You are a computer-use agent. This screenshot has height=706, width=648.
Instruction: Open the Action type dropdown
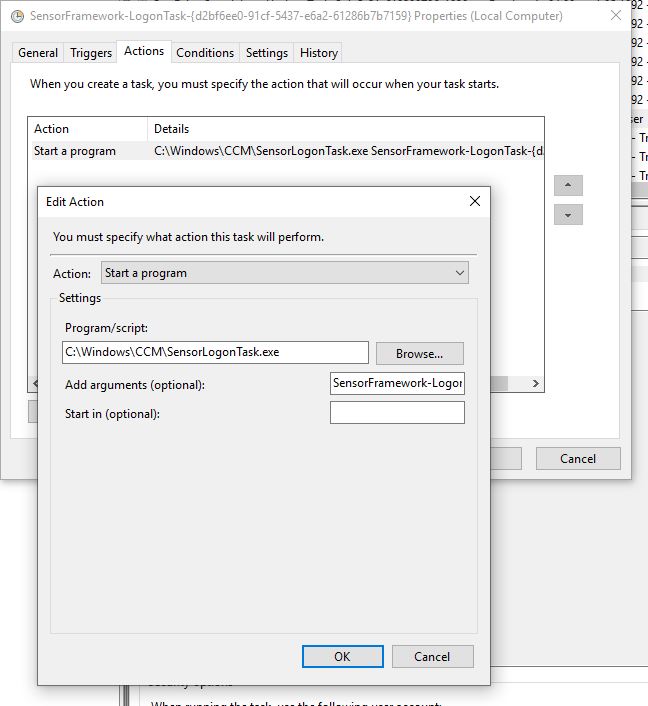(x=285, y=273)
